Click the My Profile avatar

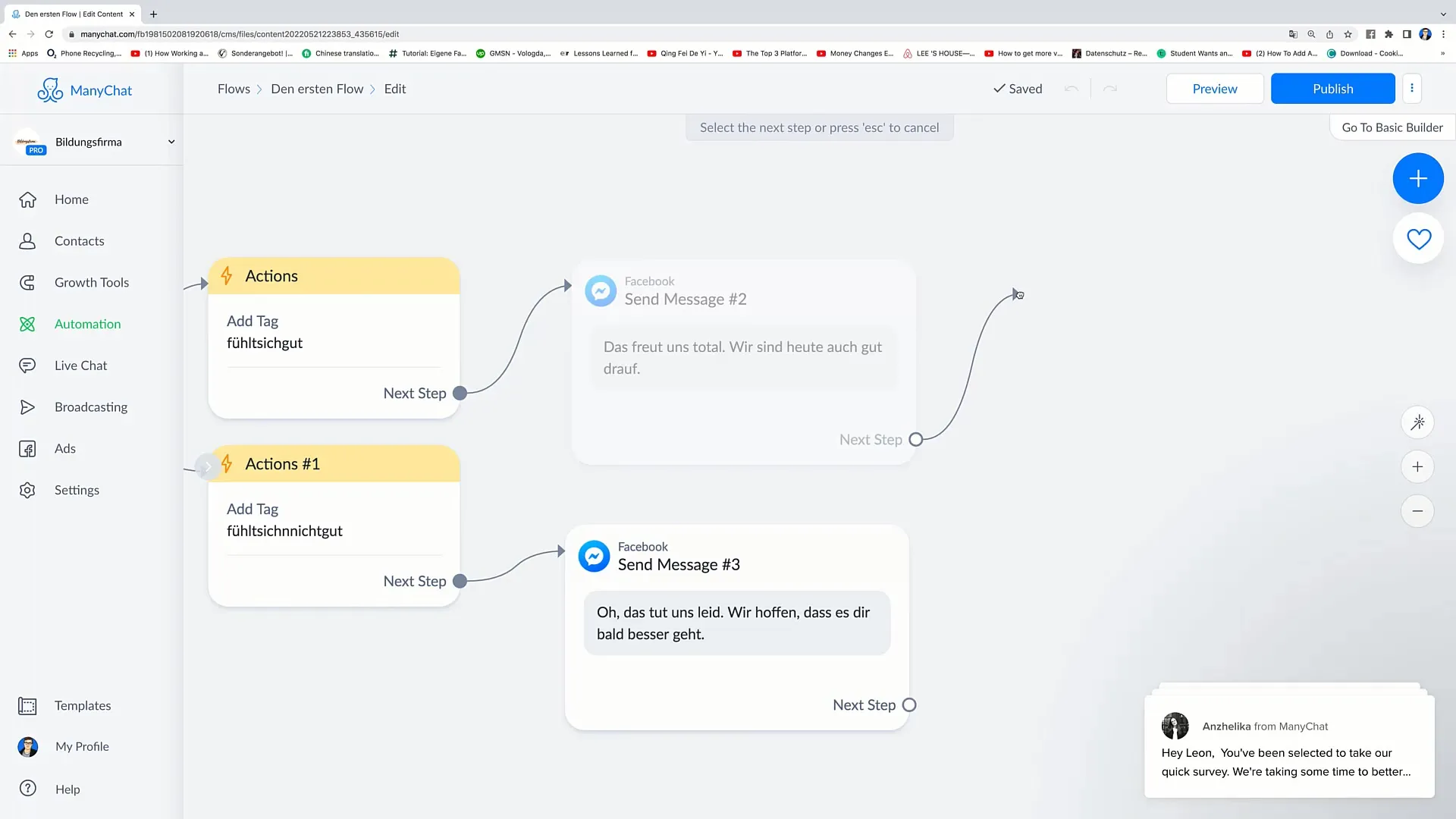28,747
